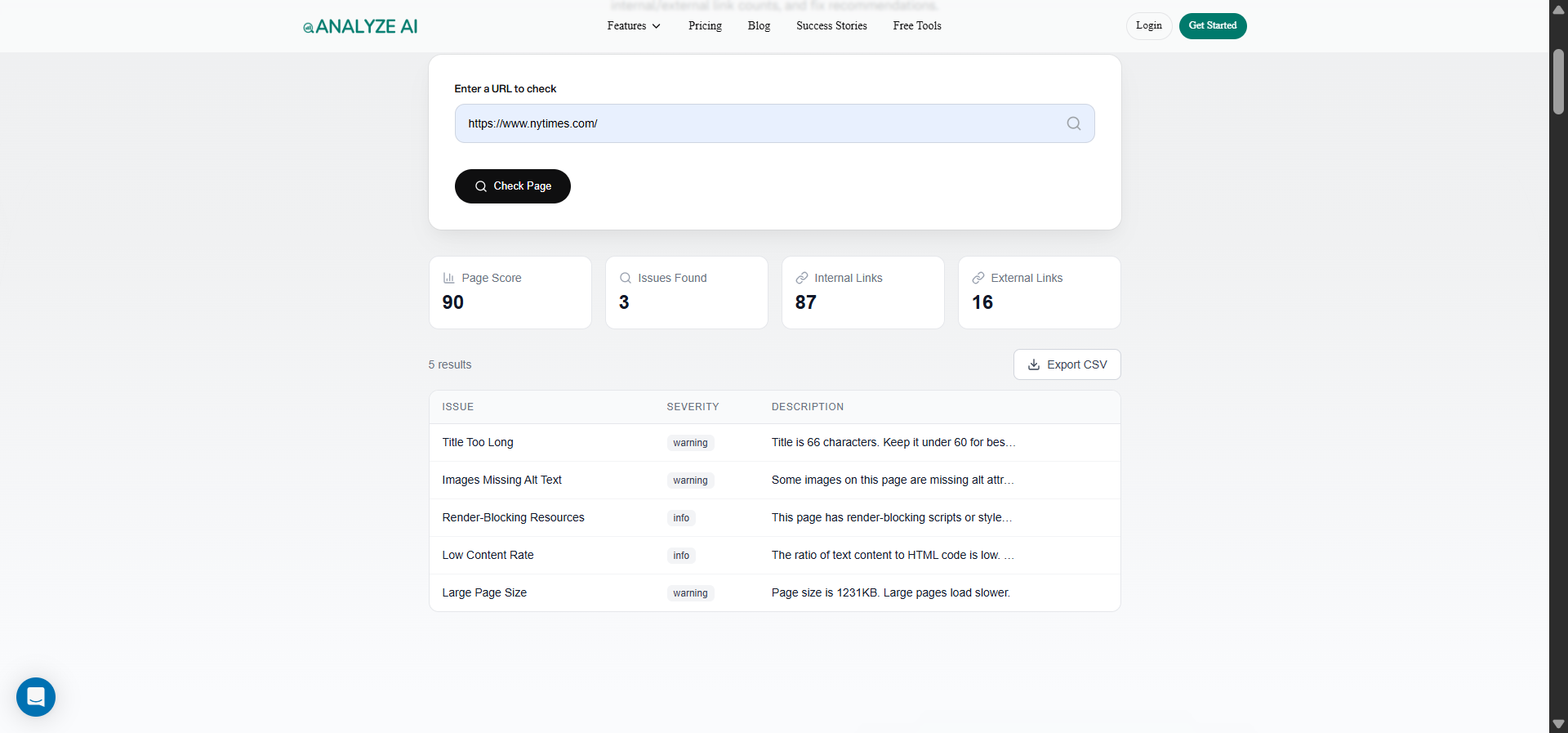Click the Check Page button
The width and height of the screenshot is (1568, 733).
click(x=512, y=186)
